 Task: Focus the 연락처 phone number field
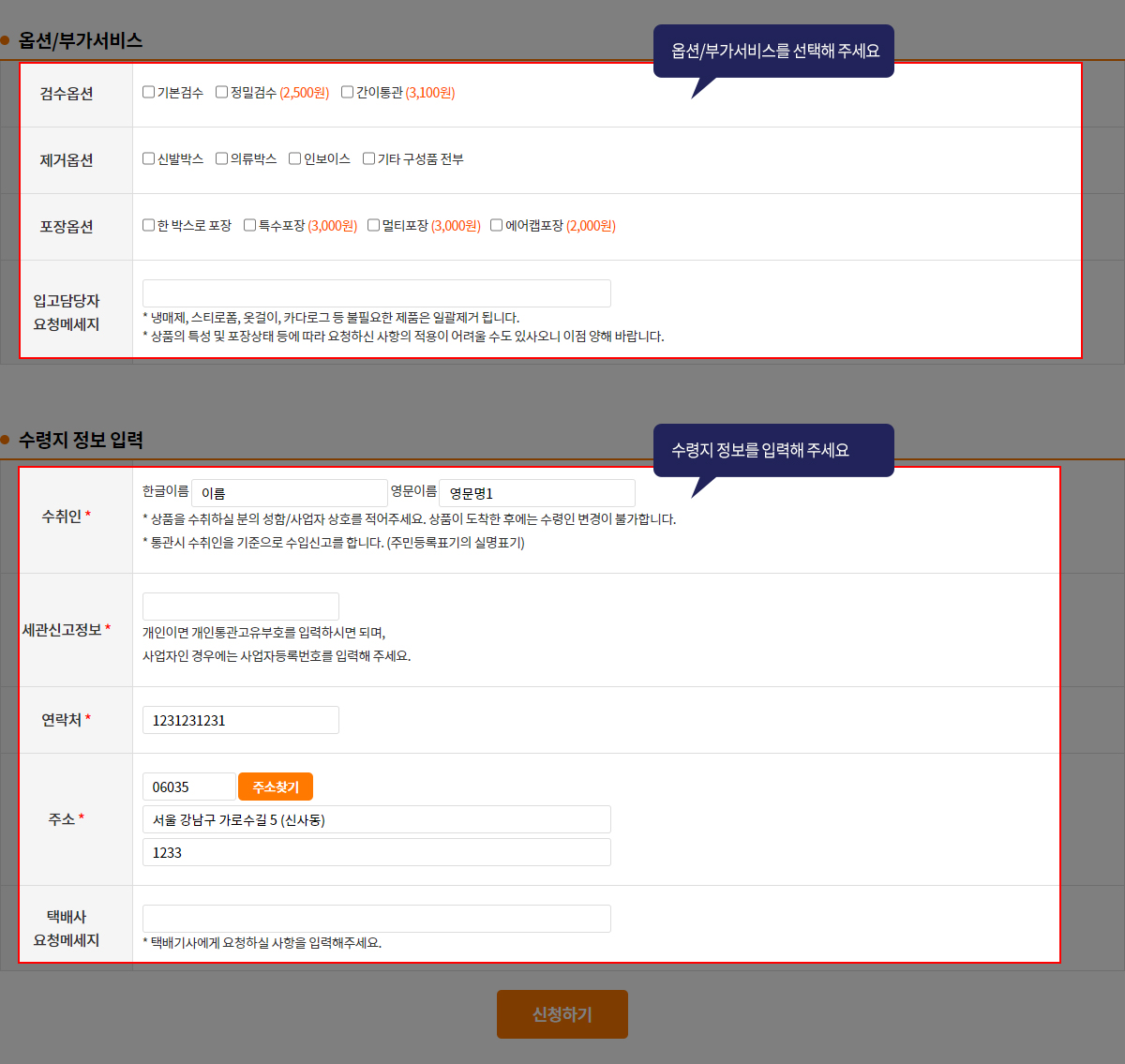[x=240, y=720]
